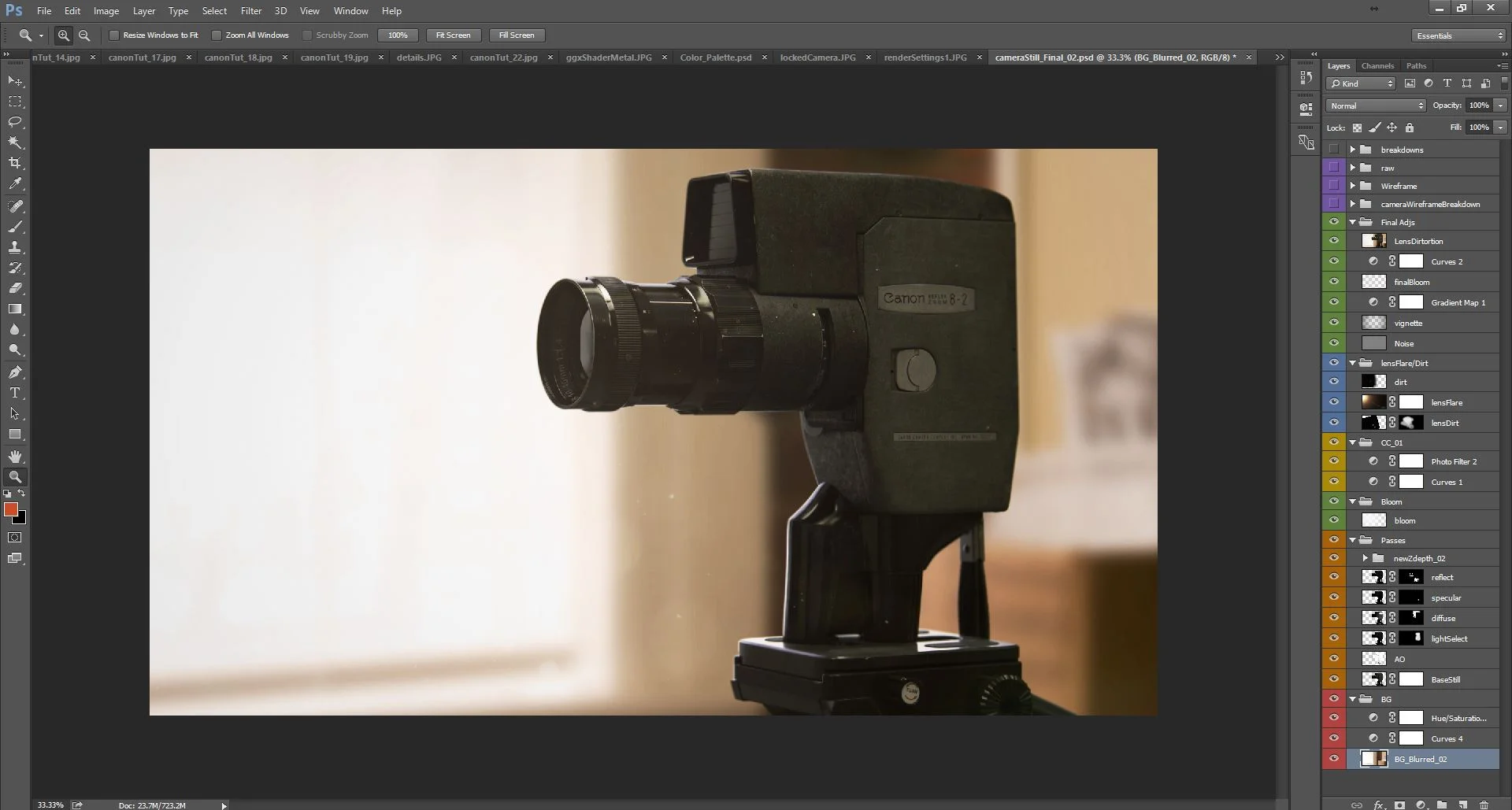Hide the vignette layer
Image resolution: width=1512 pixels, height=810 pixels.
point(1333,322)
